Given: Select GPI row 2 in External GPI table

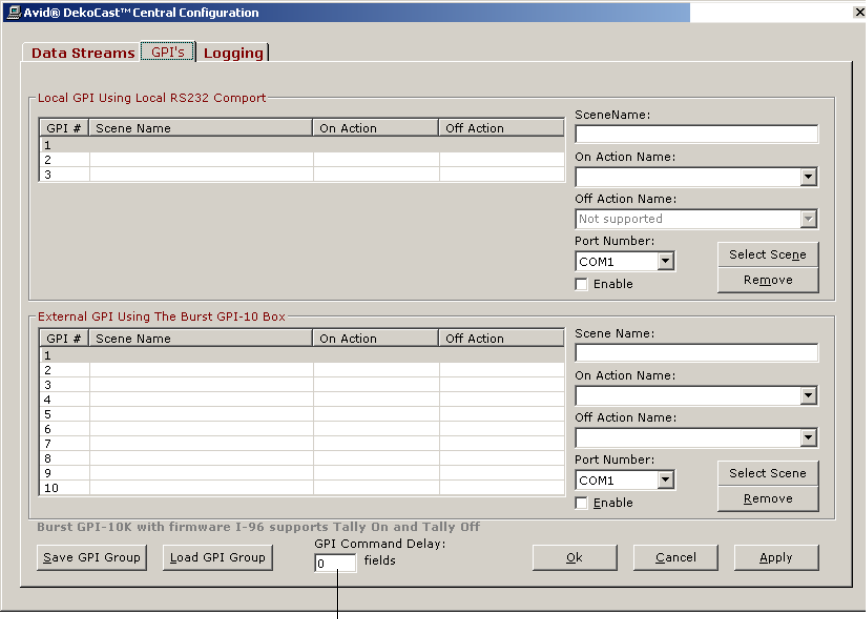Looking at the screenshot, I should point(302,370).
